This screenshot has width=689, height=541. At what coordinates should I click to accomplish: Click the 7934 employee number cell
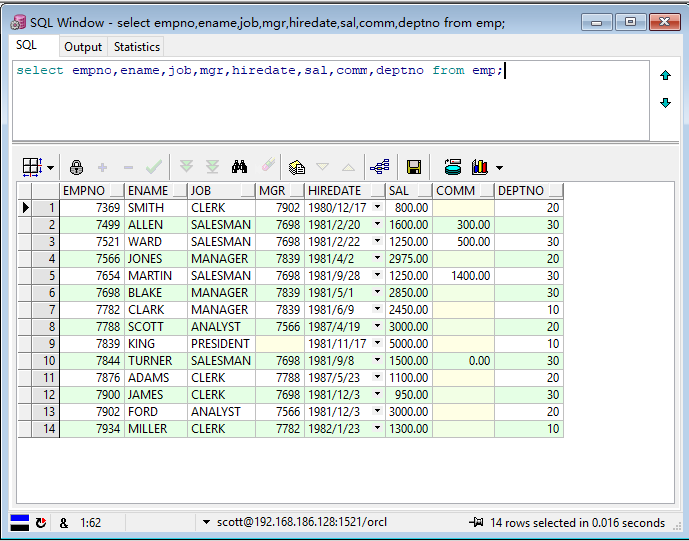pyautogui.click(x=92, y=428)
